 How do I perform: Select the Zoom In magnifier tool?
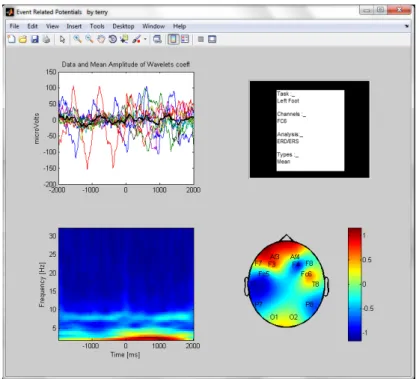point(77,39)
